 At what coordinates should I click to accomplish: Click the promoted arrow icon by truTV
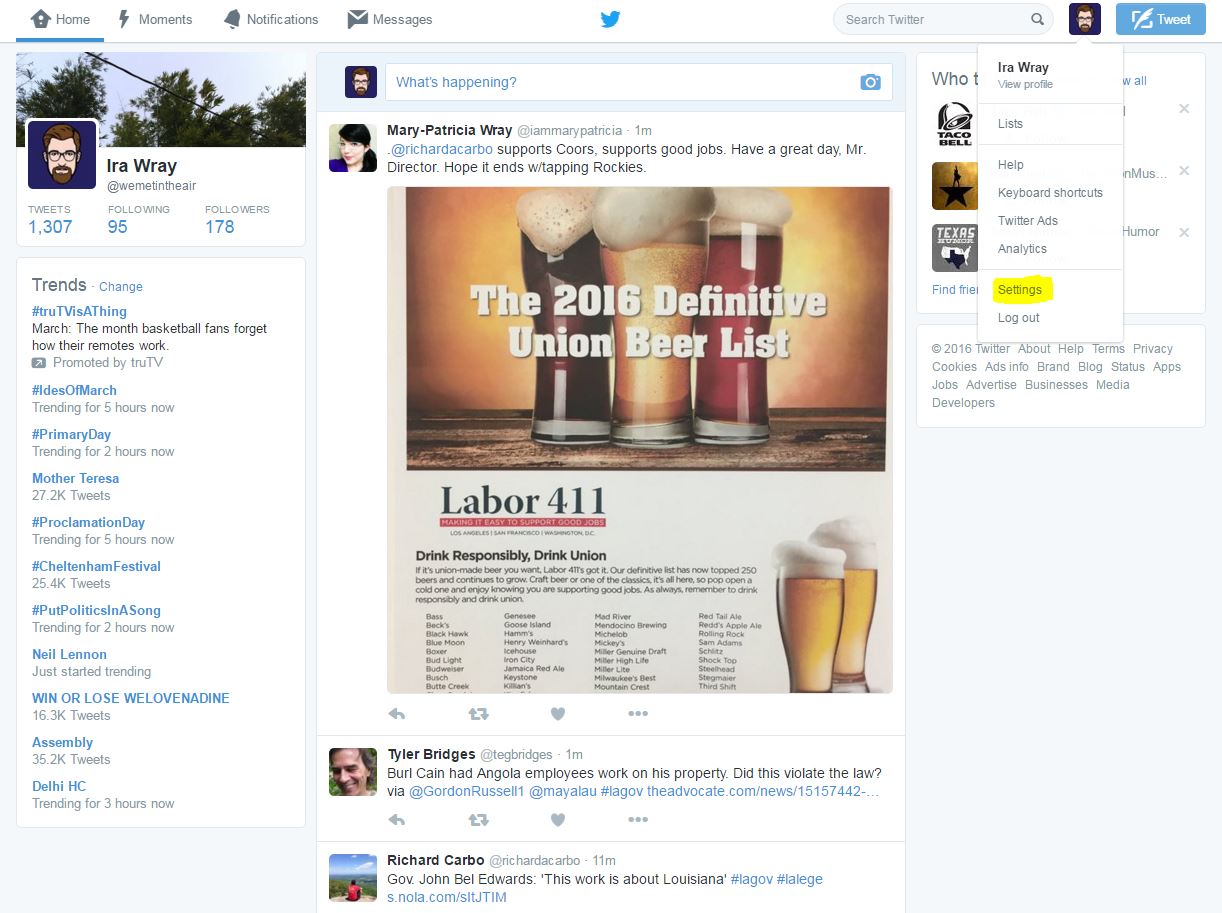[39, 363]
